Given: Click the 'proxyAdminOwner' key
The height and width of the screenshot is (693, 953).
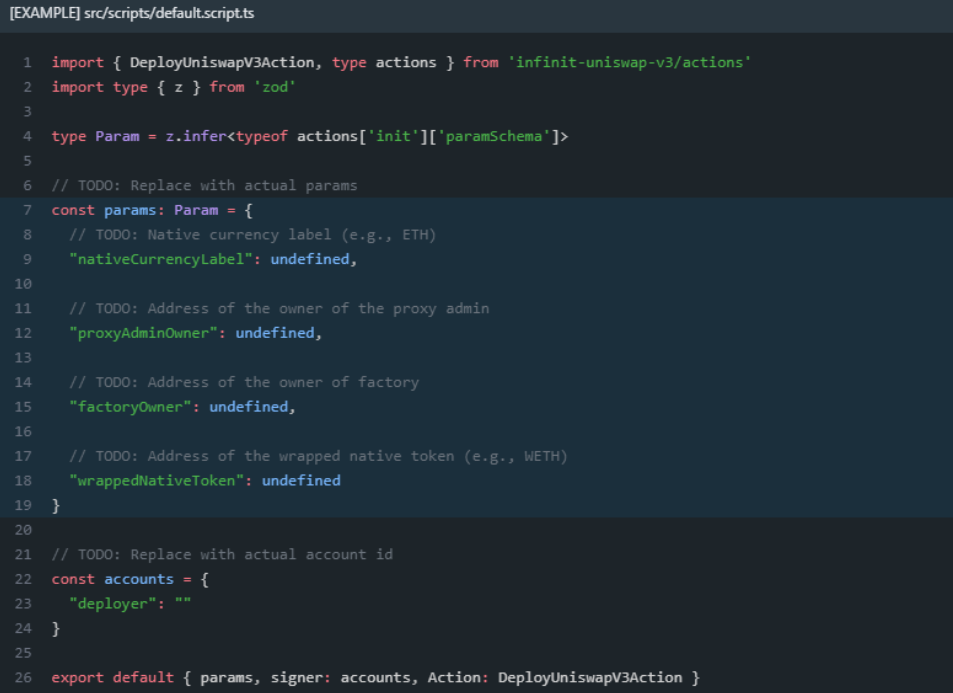Looking at the screenshot, I should coord(143,333).
